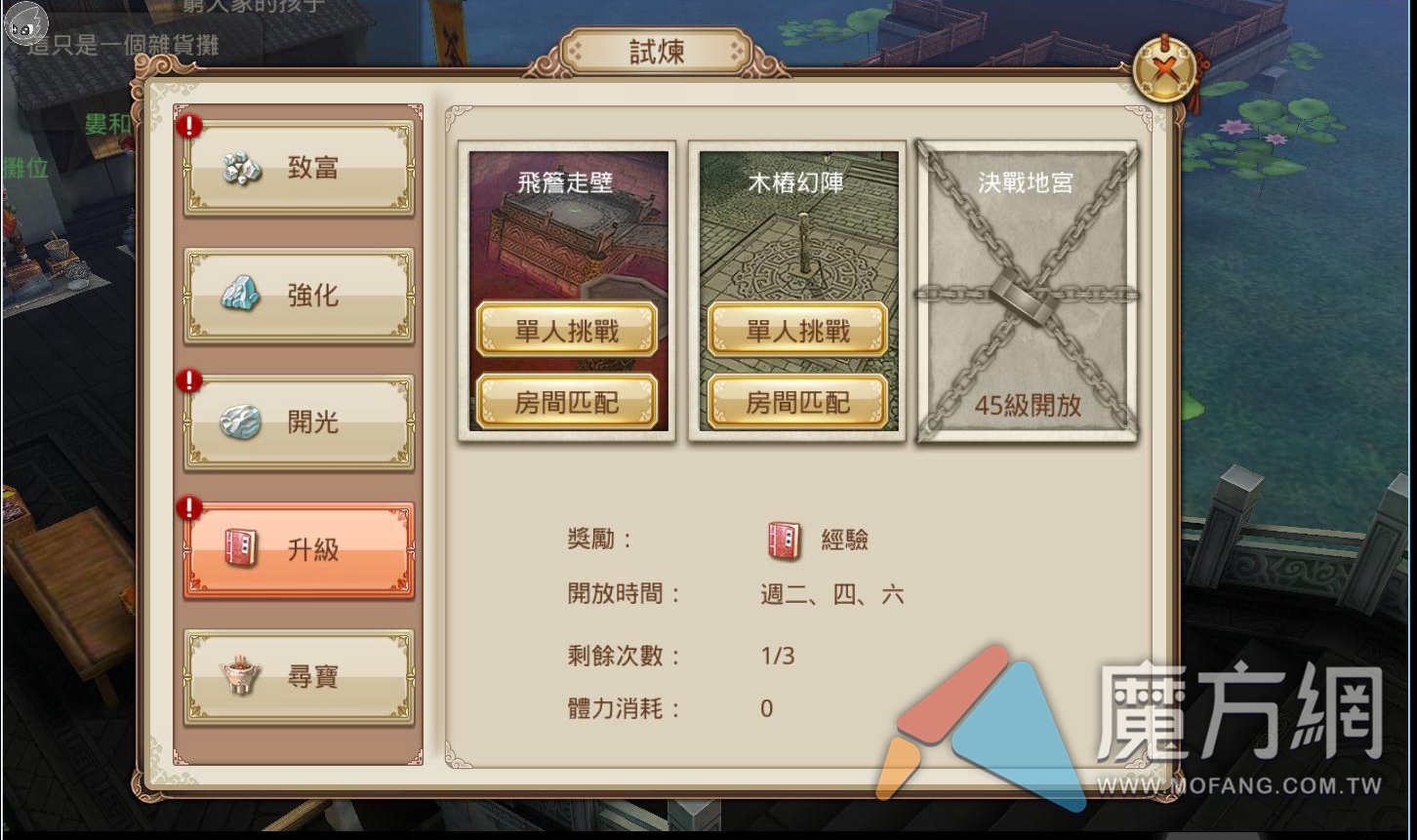The height and width of the screenshot is (840, 1417).
Task: Close the 試煉 panel with the X button
Action: [1166, 70]
